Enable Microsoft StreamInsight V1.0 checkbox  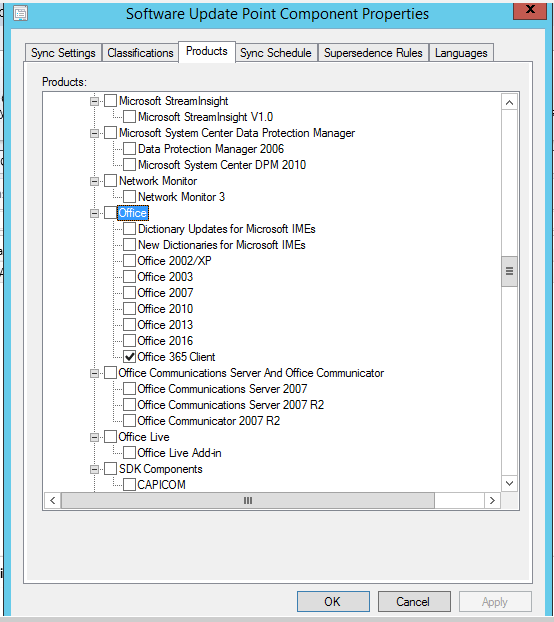(129, 117)
